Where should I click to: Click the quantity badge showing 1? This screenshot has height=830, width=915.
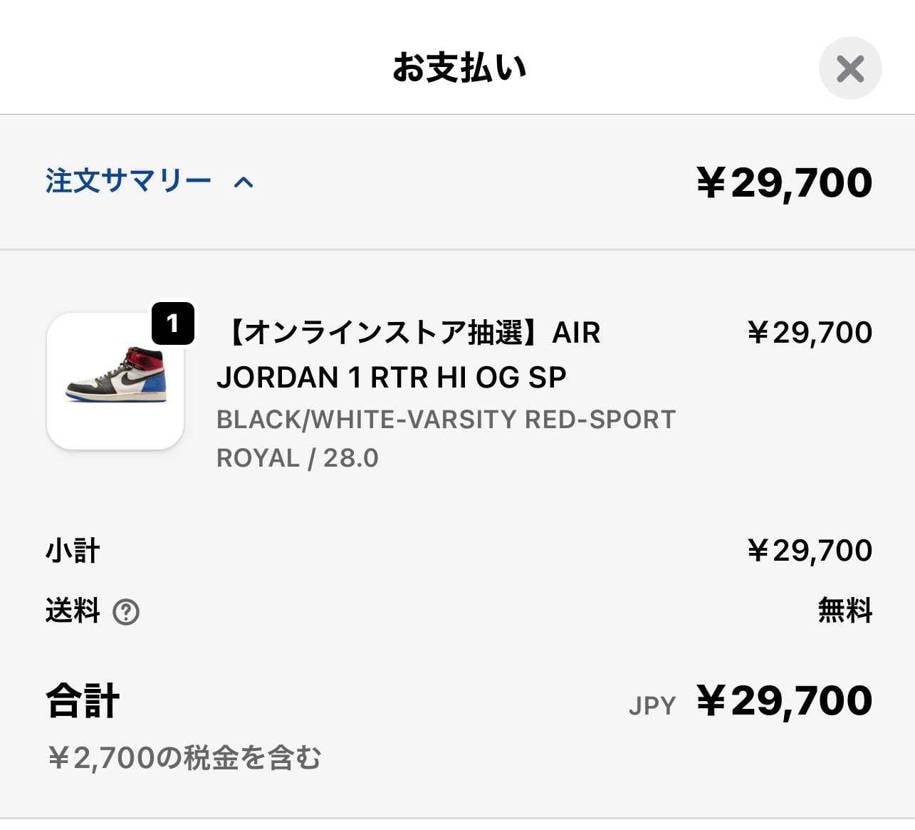[x=172, y=323]
